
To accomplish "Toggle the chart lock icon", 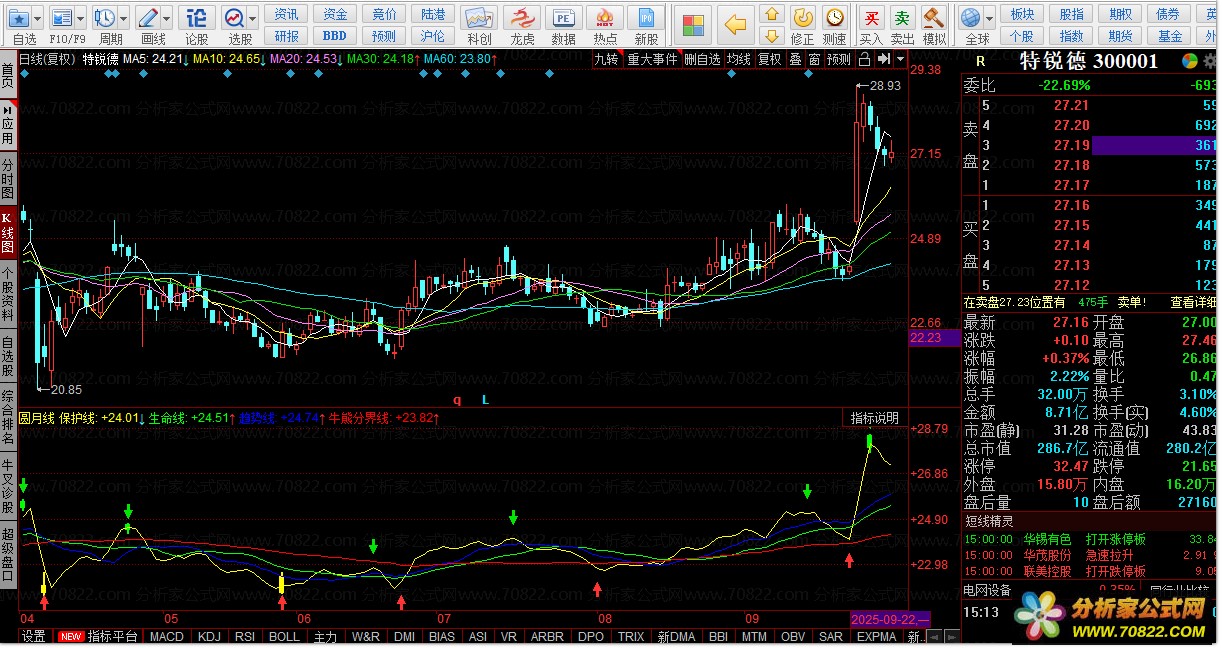I will click(x=865, y=59).
